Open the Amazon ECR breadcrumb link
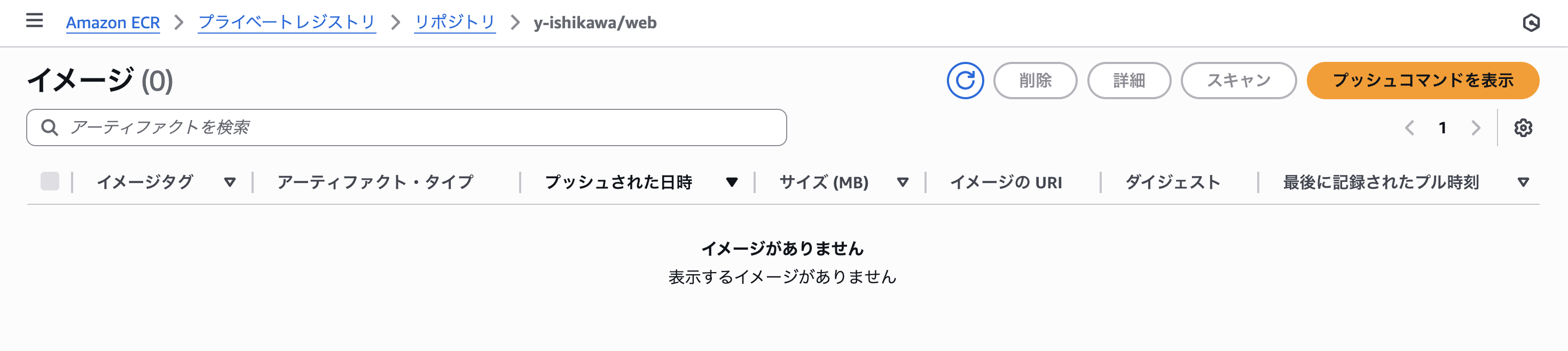Image resolution: width=1568 pixels, height=351 pixels. pyautogui.click(x=113, y=23)
